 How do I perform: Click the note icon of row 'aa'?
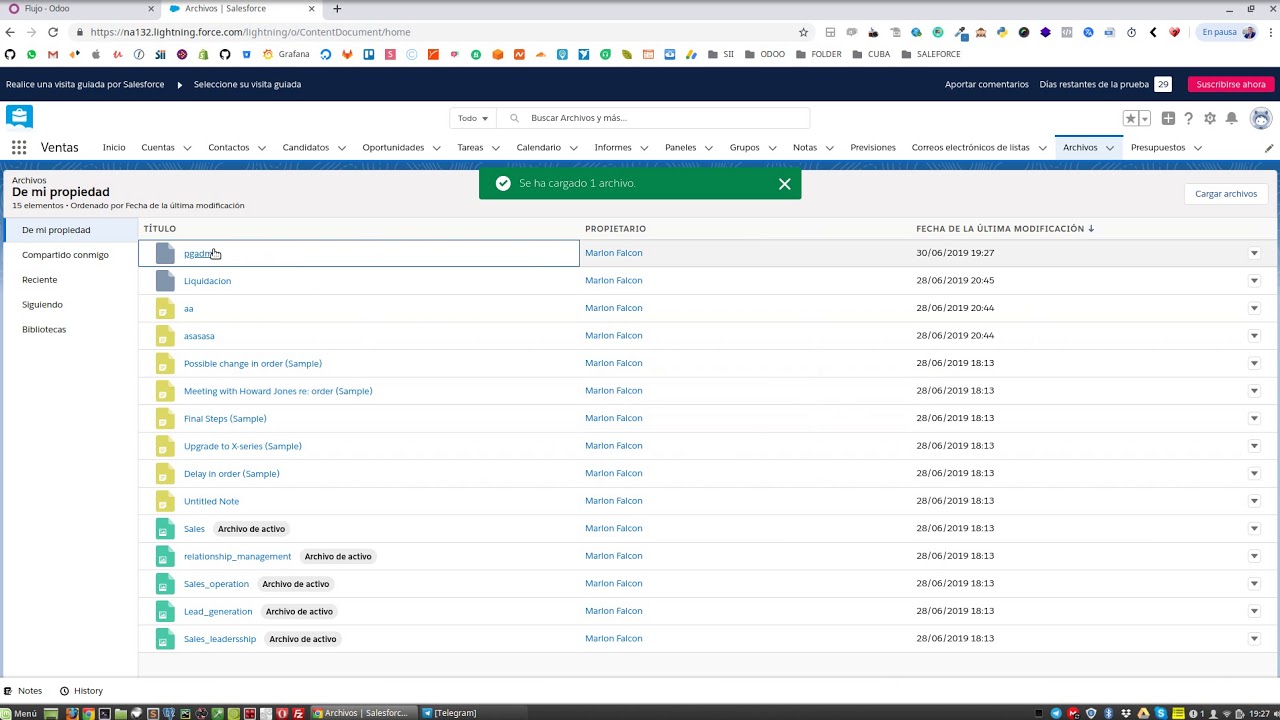pyautogui.click(x=165, y=309)
